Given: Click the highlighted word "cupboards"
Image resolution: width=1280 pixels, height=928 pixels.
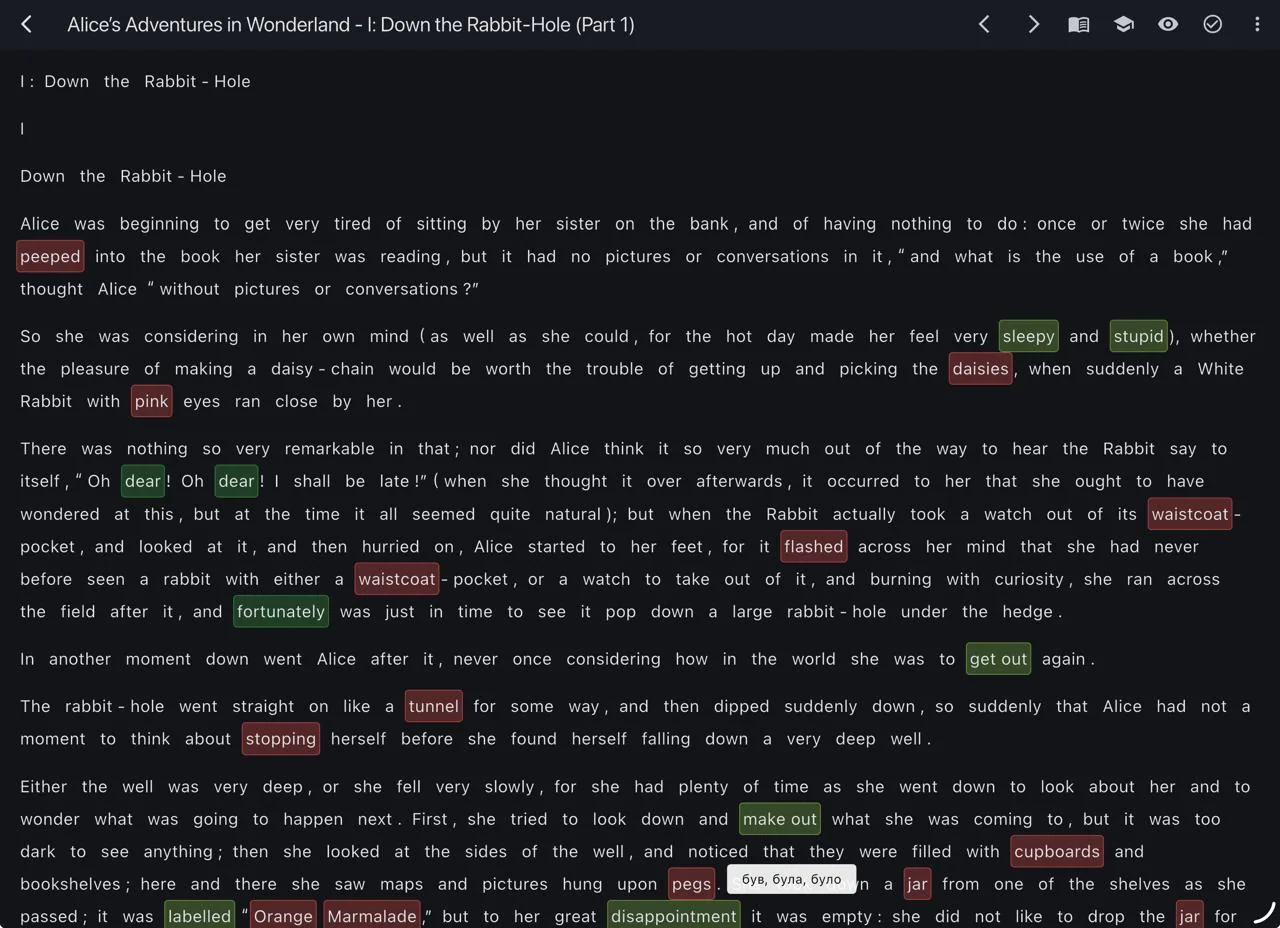Looking at the screenshot, I should coord(1057,852).
